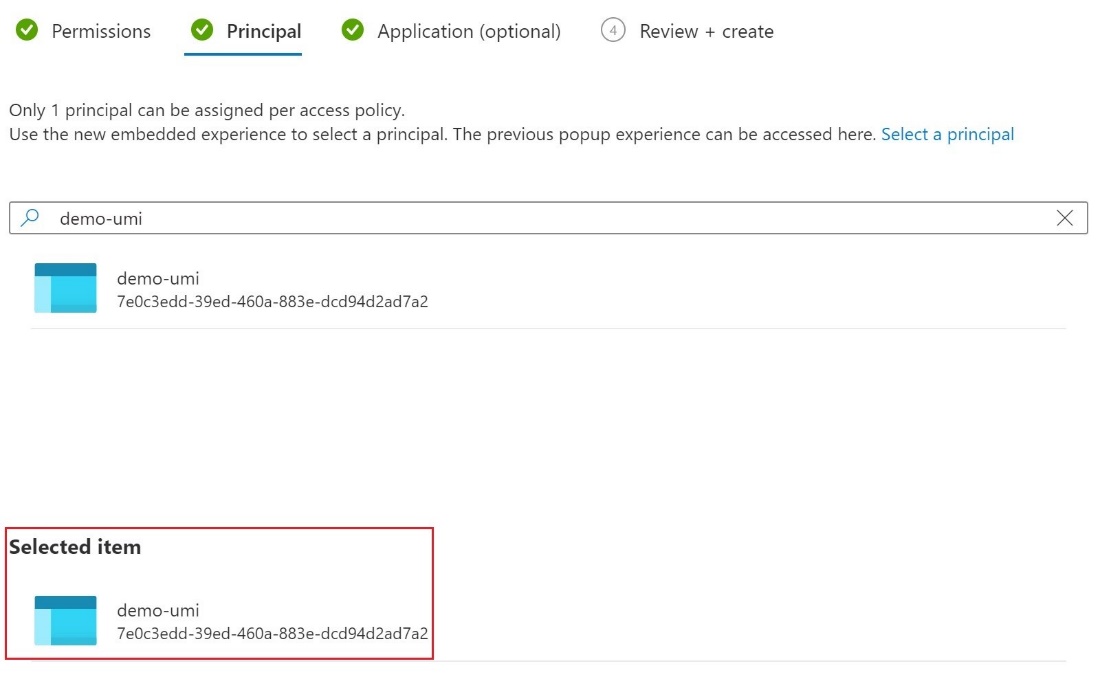
Task: Click the search magnifier icon in the search box
Action: [x=30, y=217]
